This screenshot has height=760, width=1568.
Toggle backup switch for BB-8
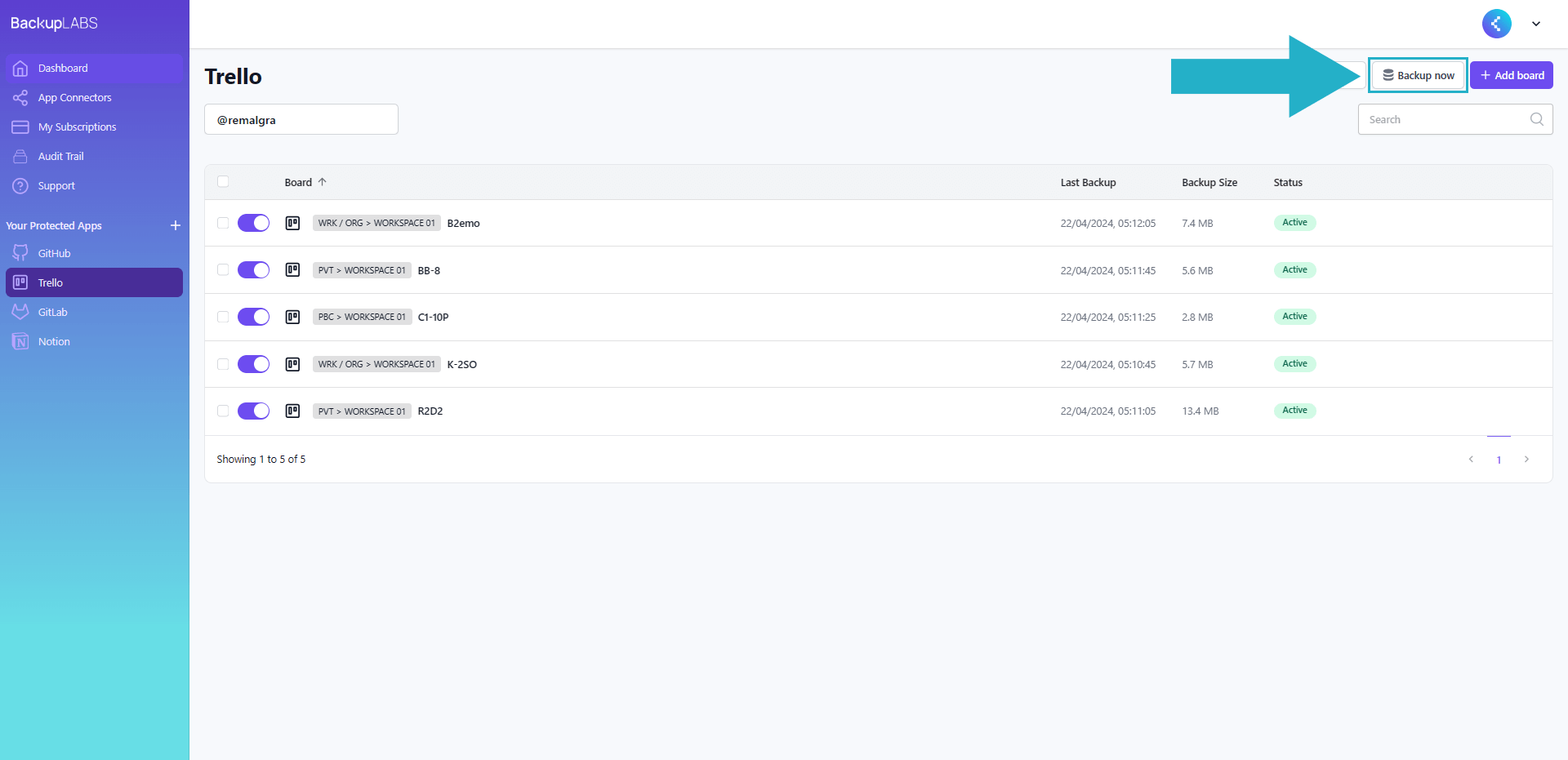[254, 270]
